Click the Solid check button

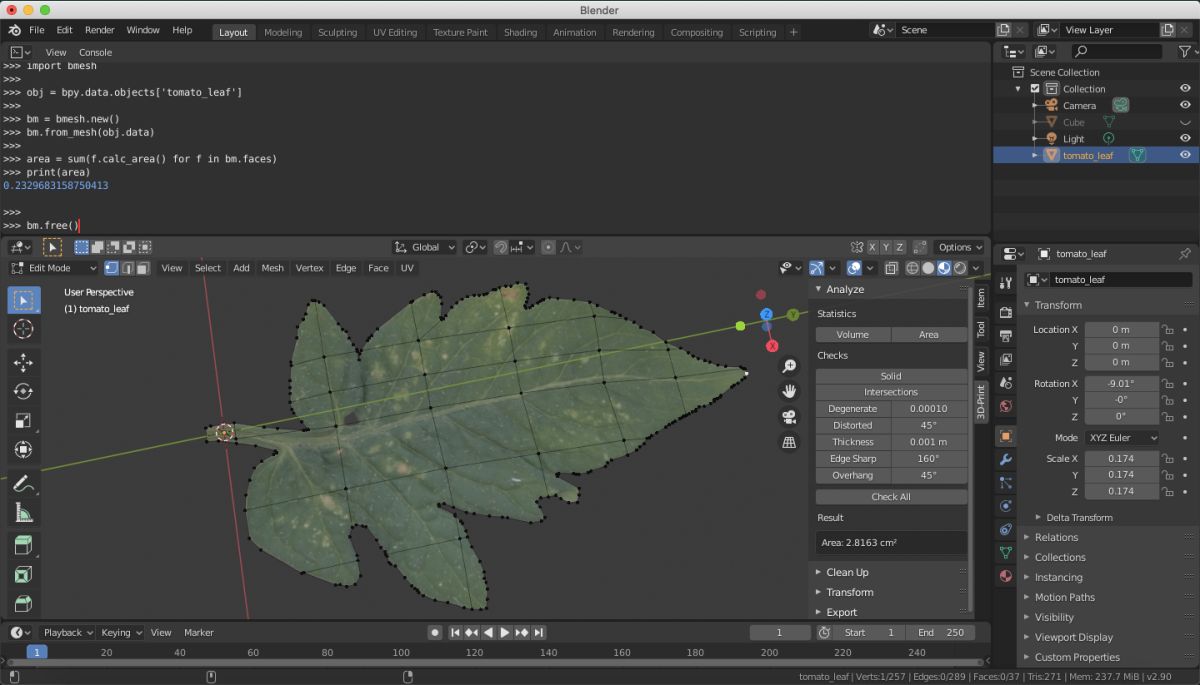pyautogui.click(x=891, y=376)
